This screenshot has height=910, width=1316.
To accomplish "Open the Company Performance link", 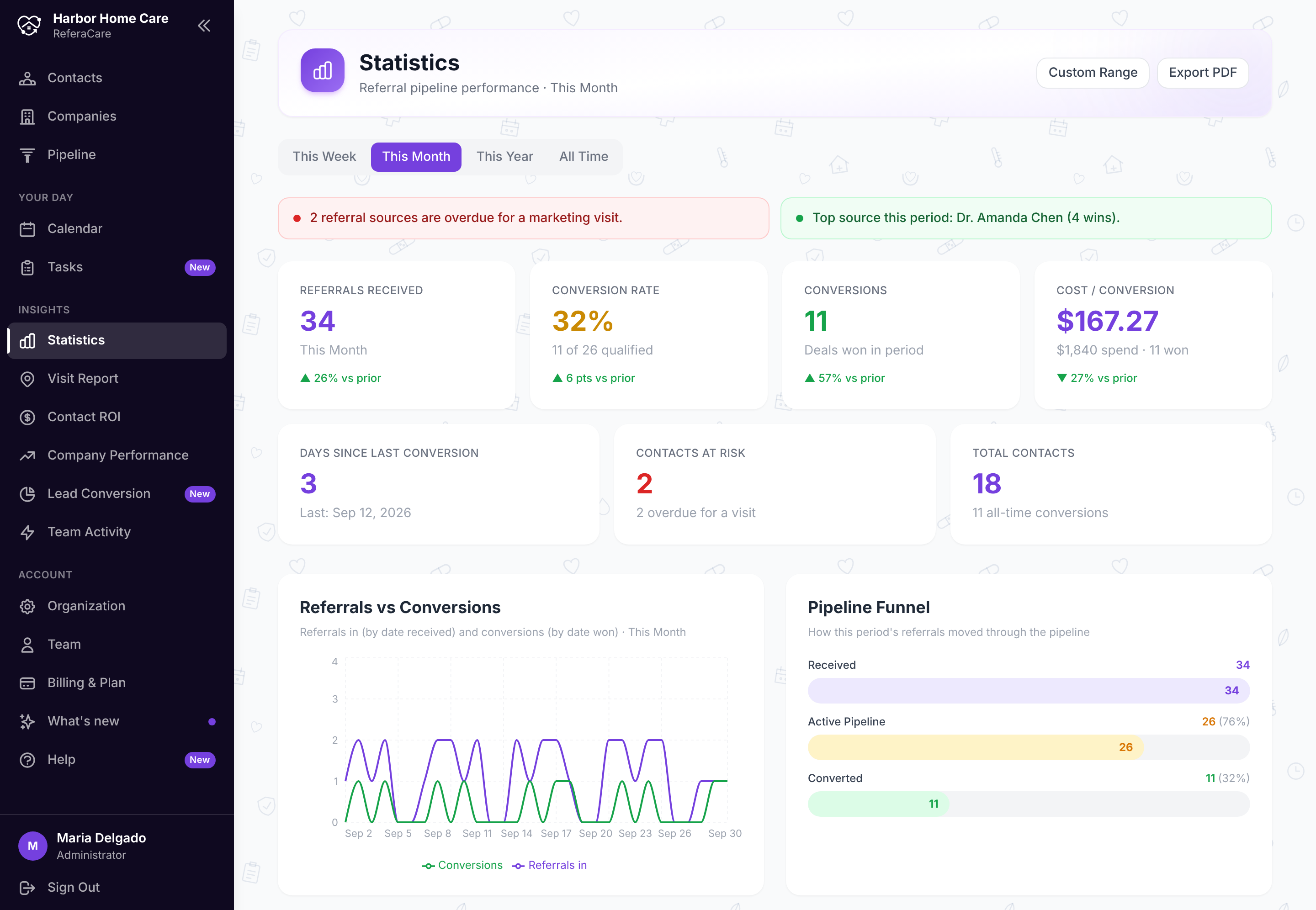I will [117, 455].
